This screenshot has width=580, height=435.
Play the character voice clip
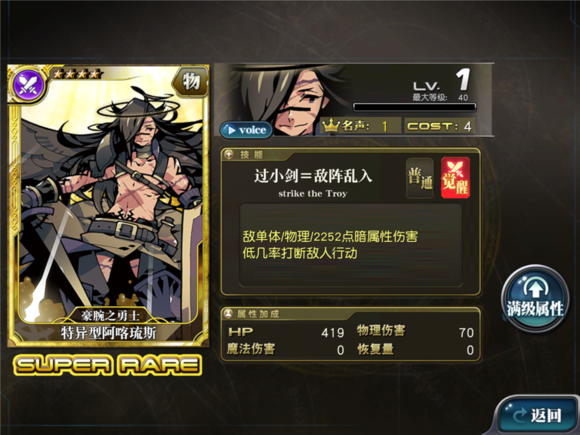246,130
